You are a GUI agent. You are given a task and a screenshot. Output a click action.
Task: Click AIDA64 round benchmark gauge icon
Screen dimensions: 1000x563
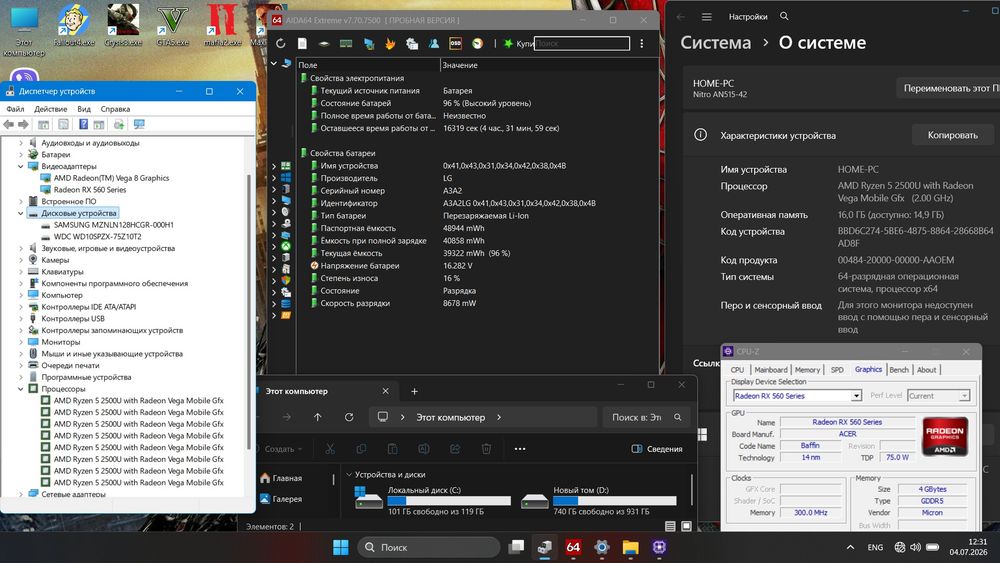[x=477, y=43]
